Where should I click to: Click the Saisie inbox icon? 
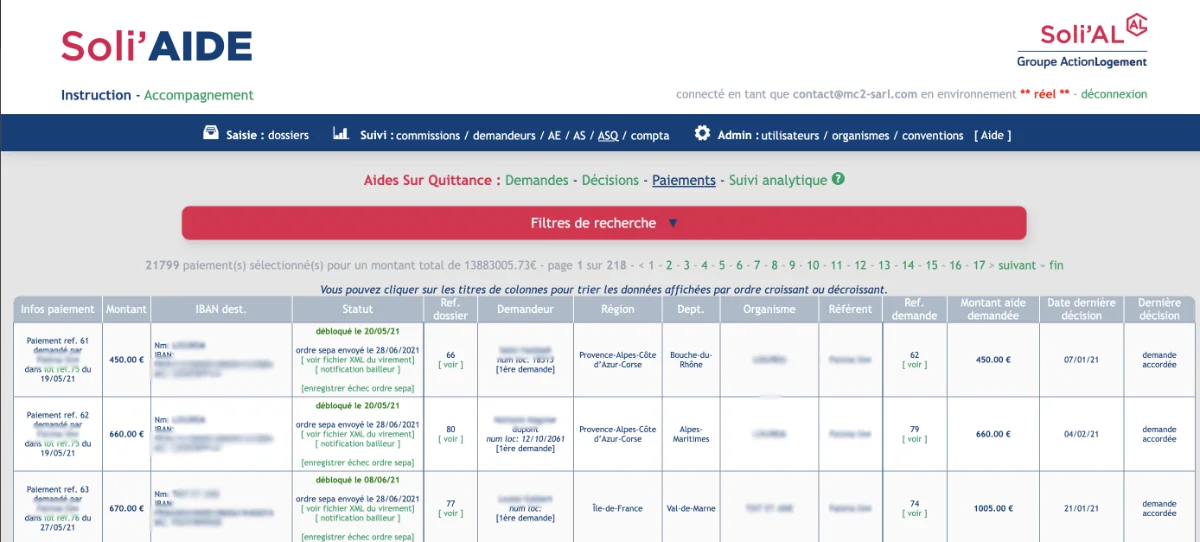211,134
